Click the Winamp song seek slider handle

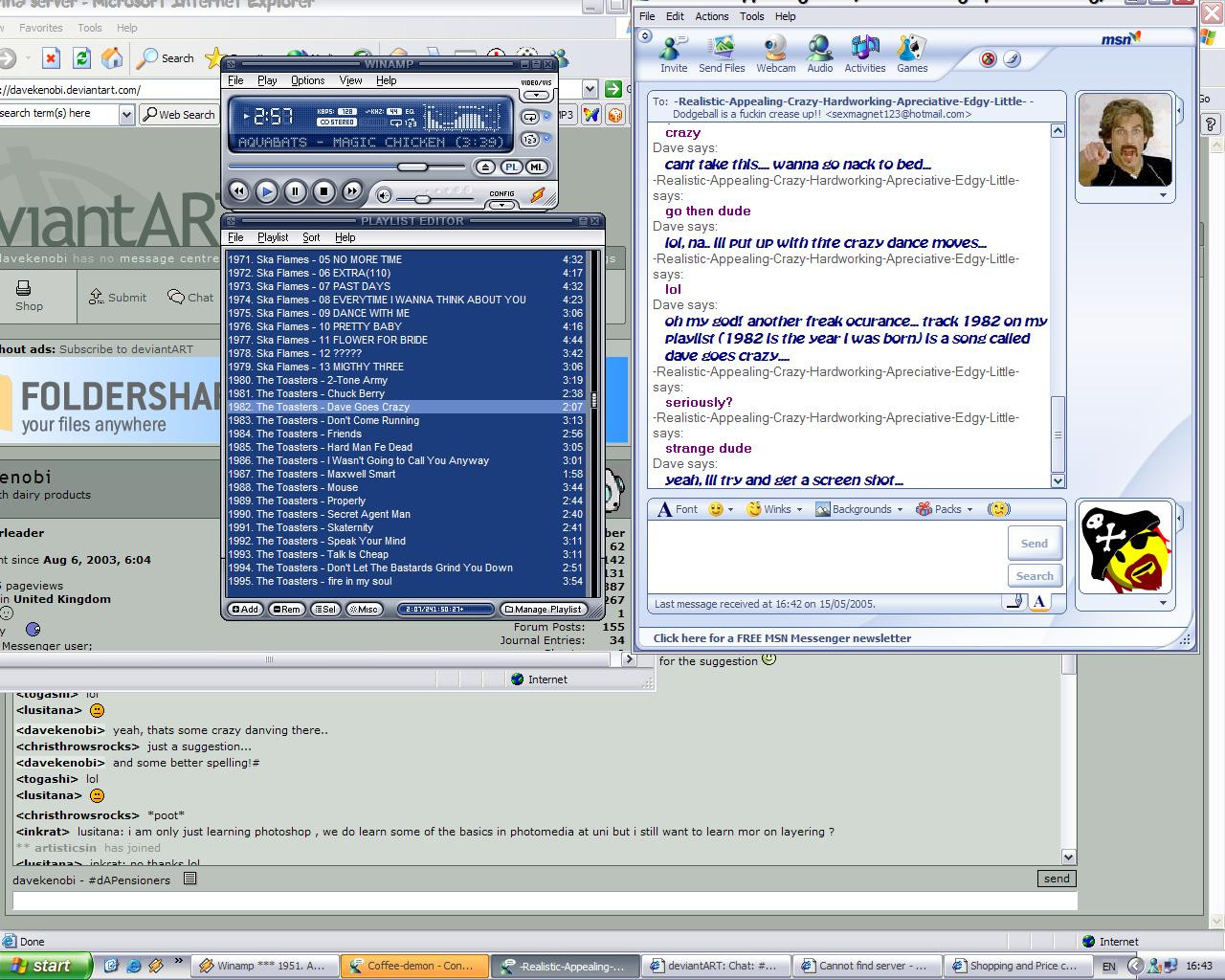[412, 167]
